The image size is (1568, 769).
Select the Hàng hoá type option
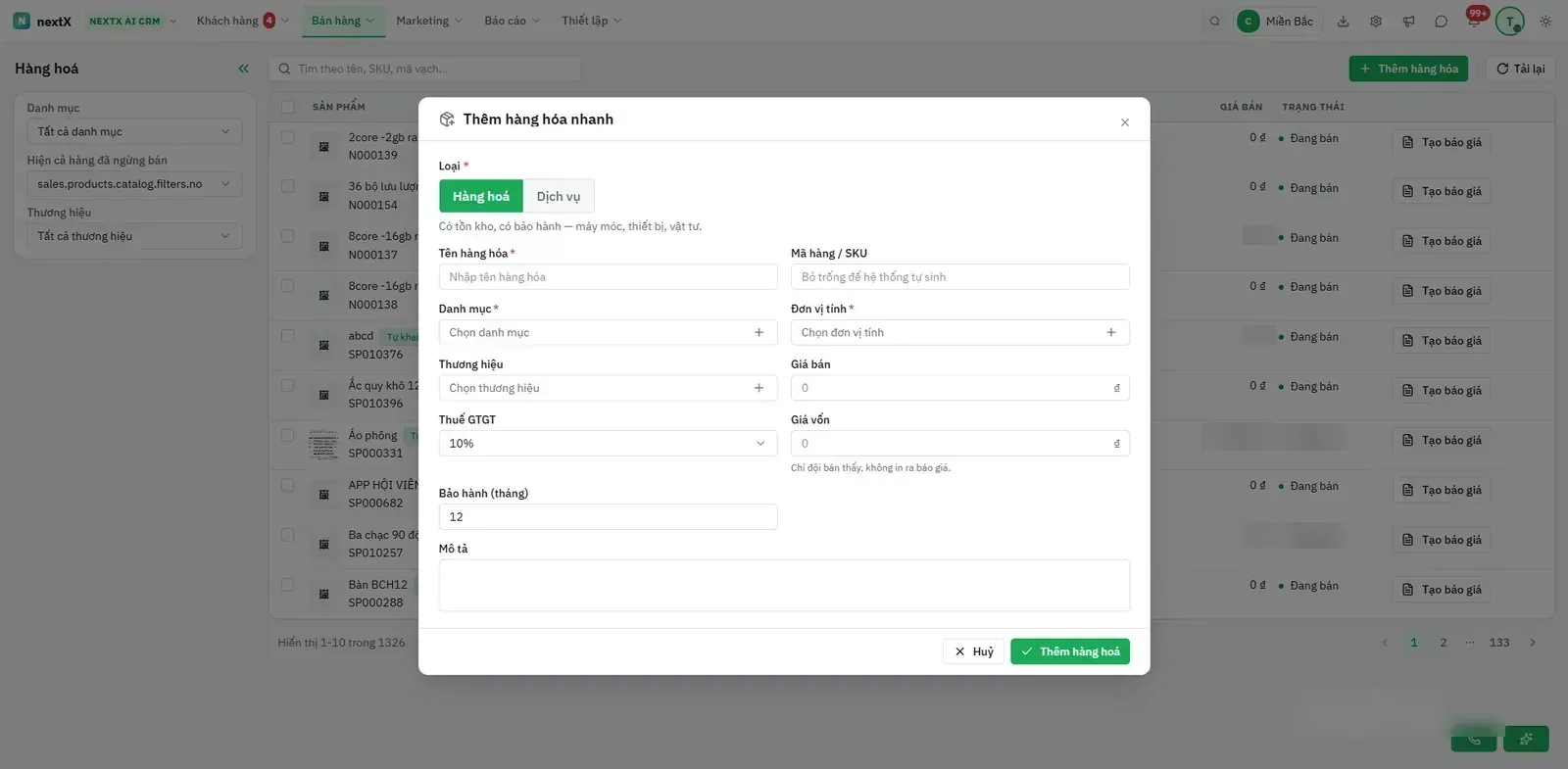481,196
